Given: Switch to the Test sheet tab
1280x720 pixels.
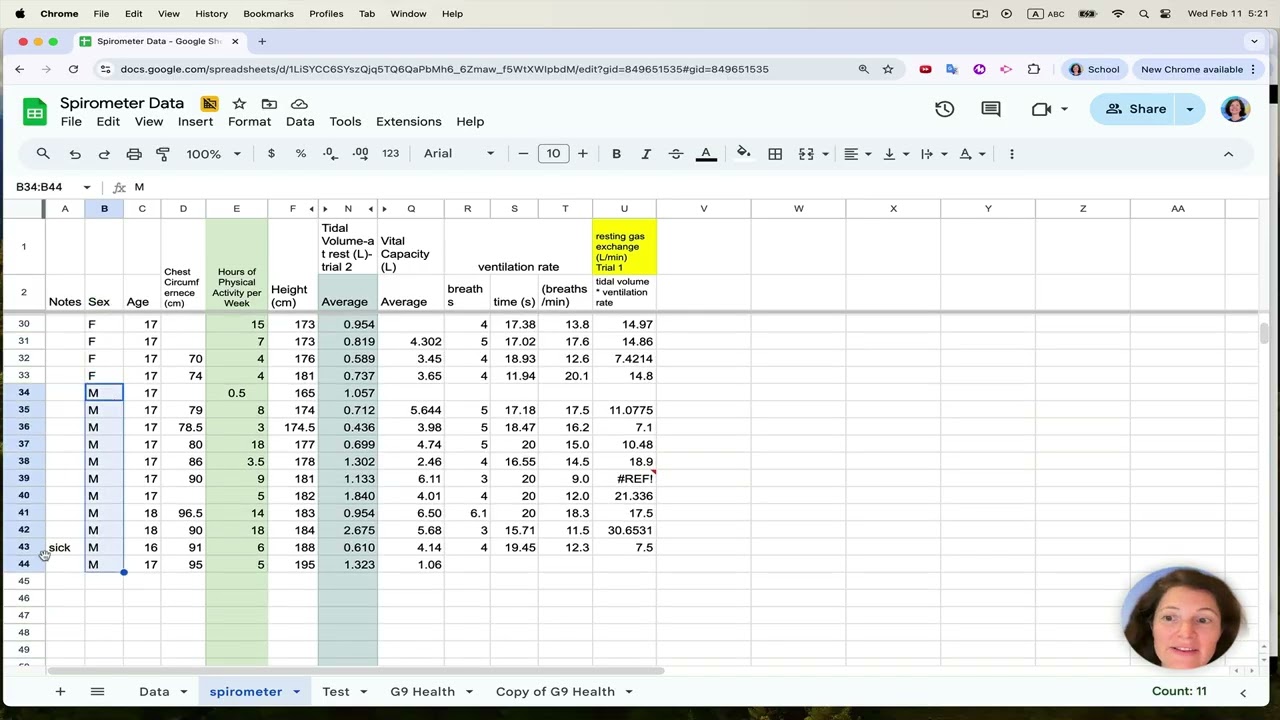Looking at the screenshot, I should coord(336,692).
